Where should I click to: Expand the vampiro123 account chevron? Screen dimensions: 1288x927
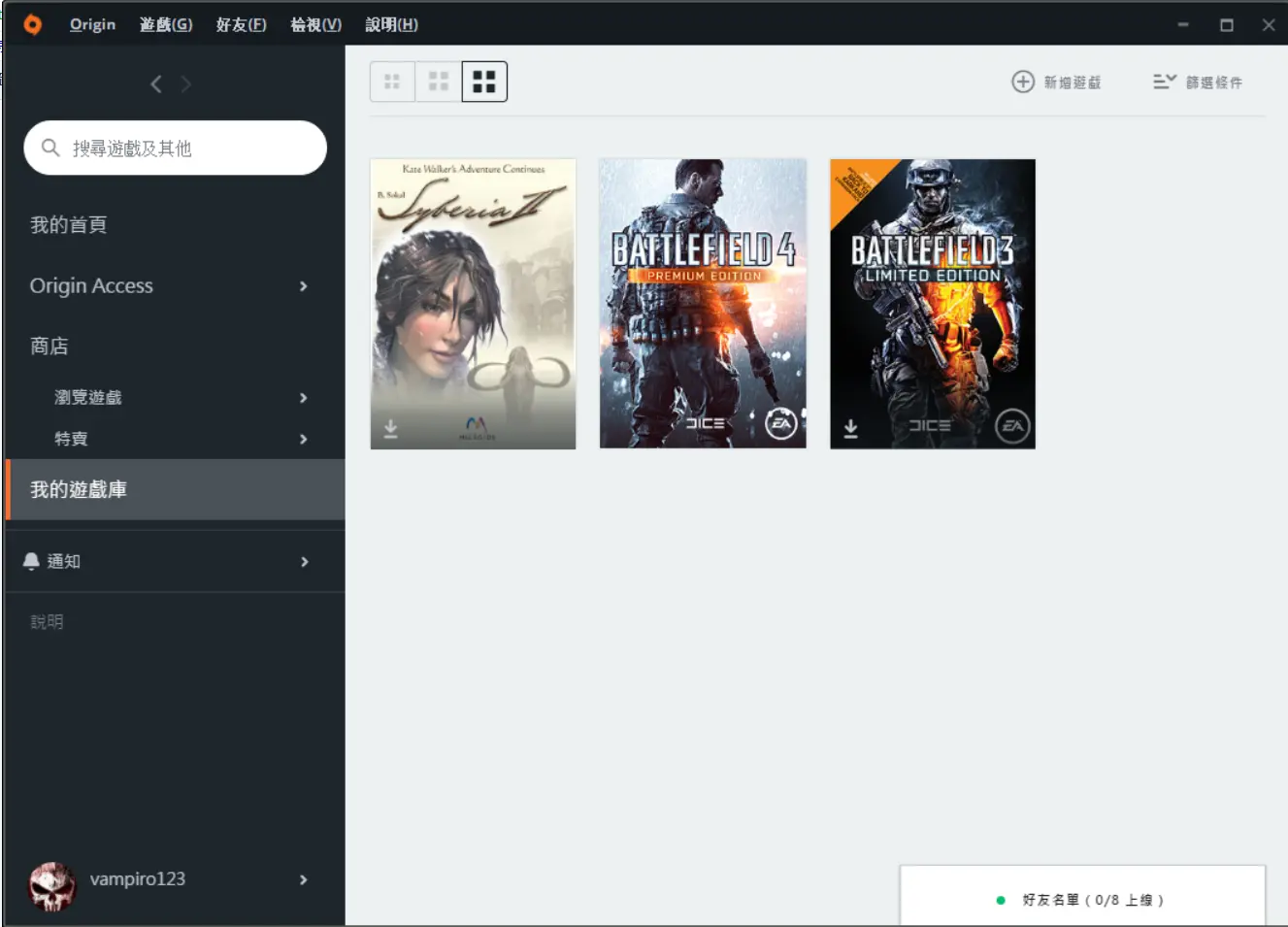[x=304, y=879]
